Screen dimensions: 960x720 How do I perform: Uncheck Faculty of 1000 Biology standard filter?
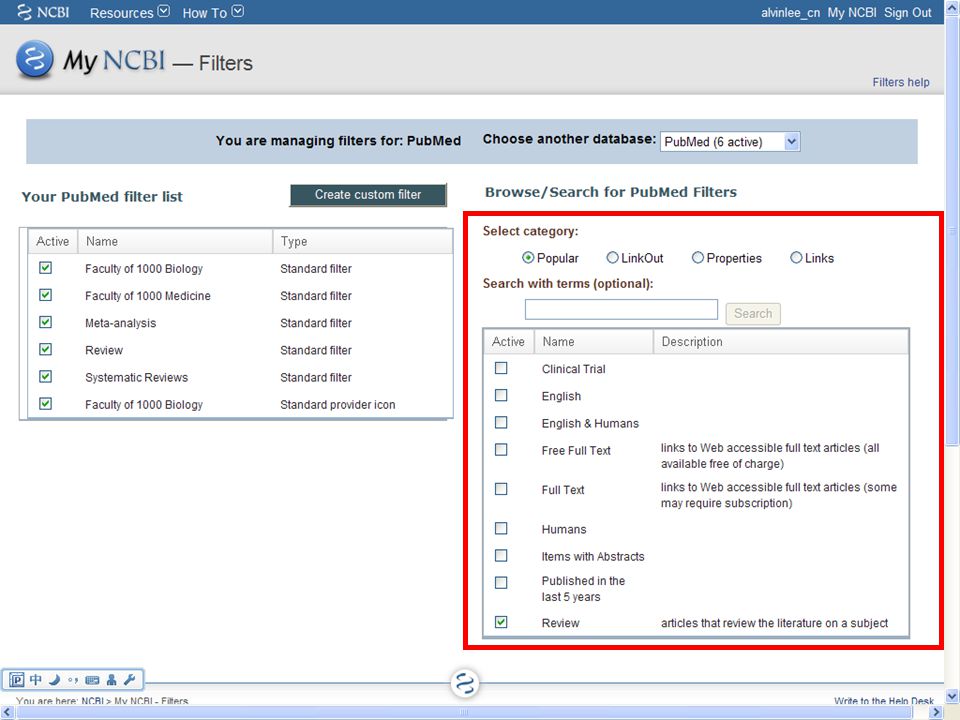point(45,268)
